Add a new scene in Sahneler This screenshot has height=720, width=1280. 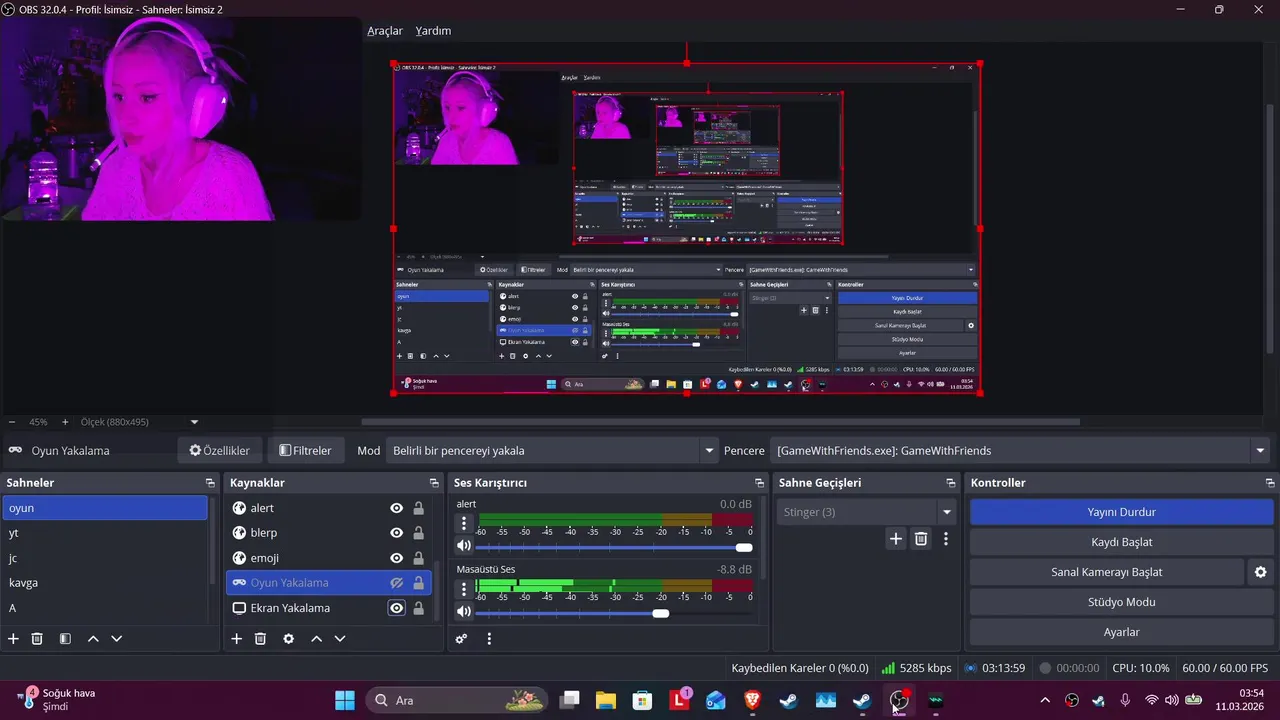(x=13, y=638)
